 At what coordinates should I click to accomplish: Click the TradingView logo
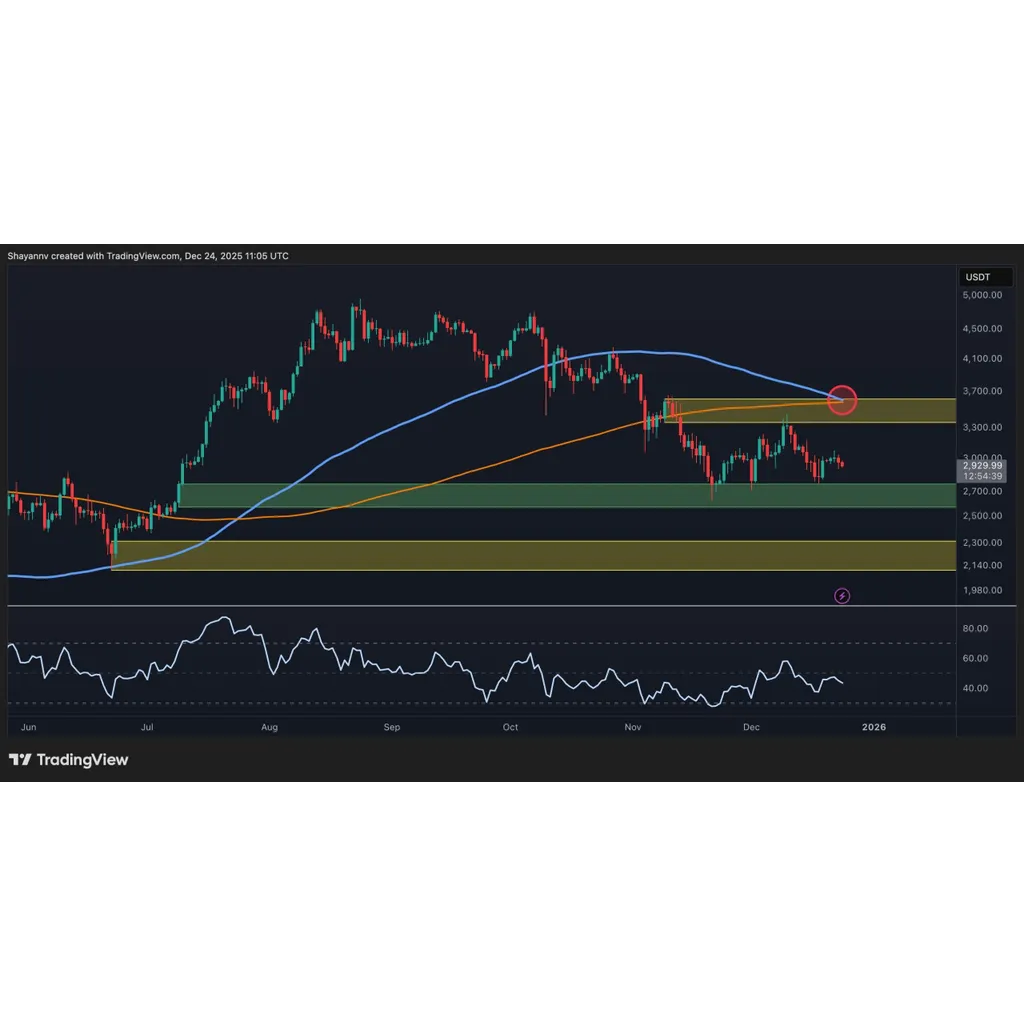(x=69, y=760)
